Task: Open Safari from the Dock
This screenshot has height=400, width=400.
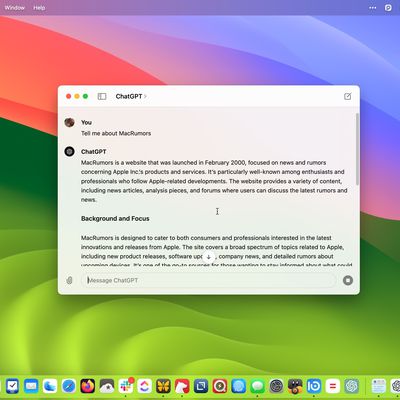Action: click(69, 386)
